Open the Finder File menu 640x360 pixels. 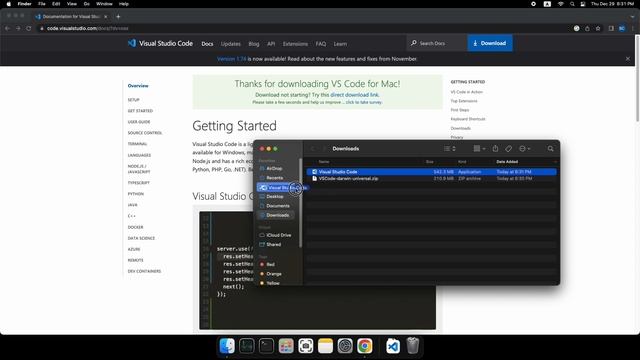tap(42, 4)
